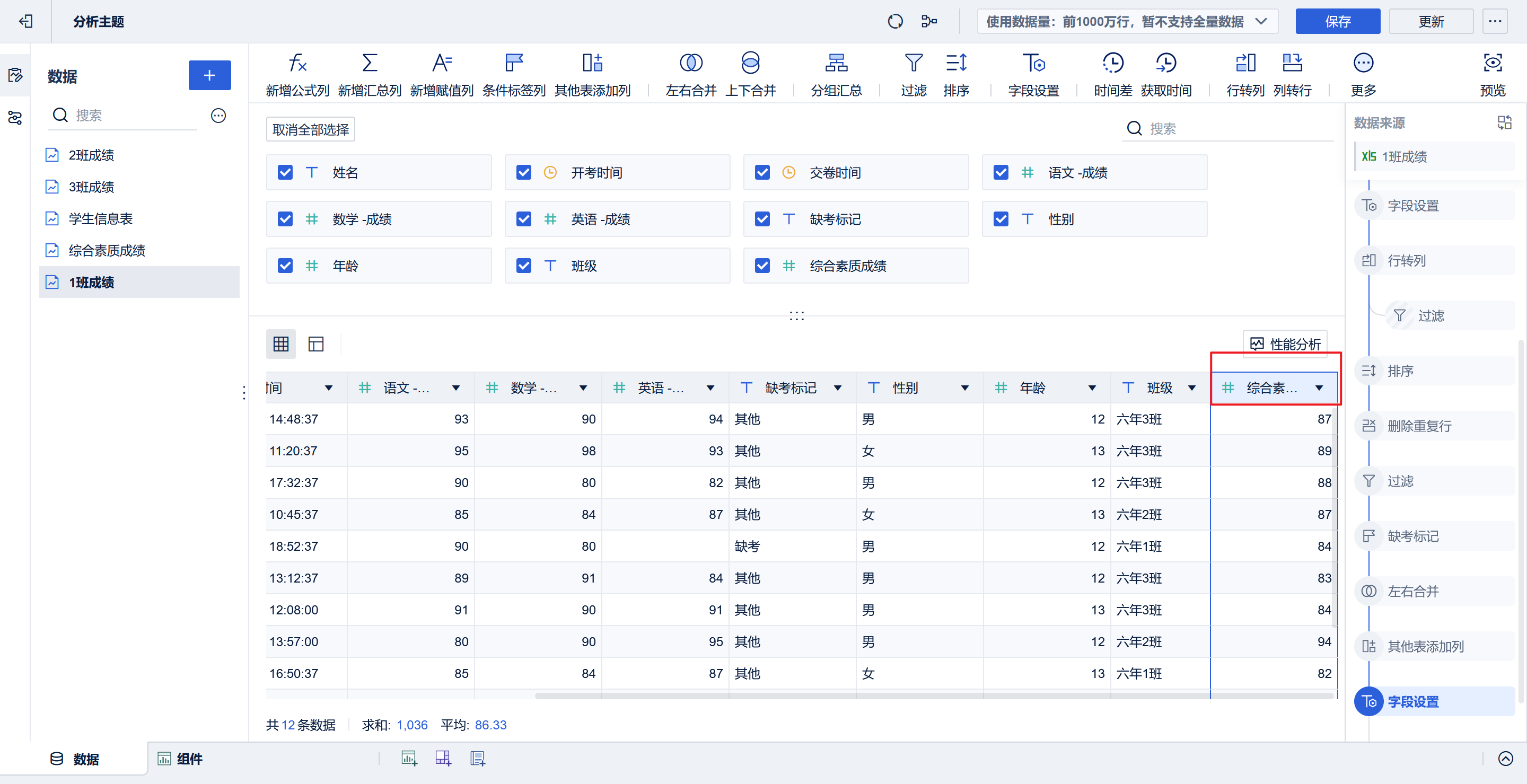Click the 新增公式列 formula icon
Viewport: 1527px width, 784px height.
point(297,63)
